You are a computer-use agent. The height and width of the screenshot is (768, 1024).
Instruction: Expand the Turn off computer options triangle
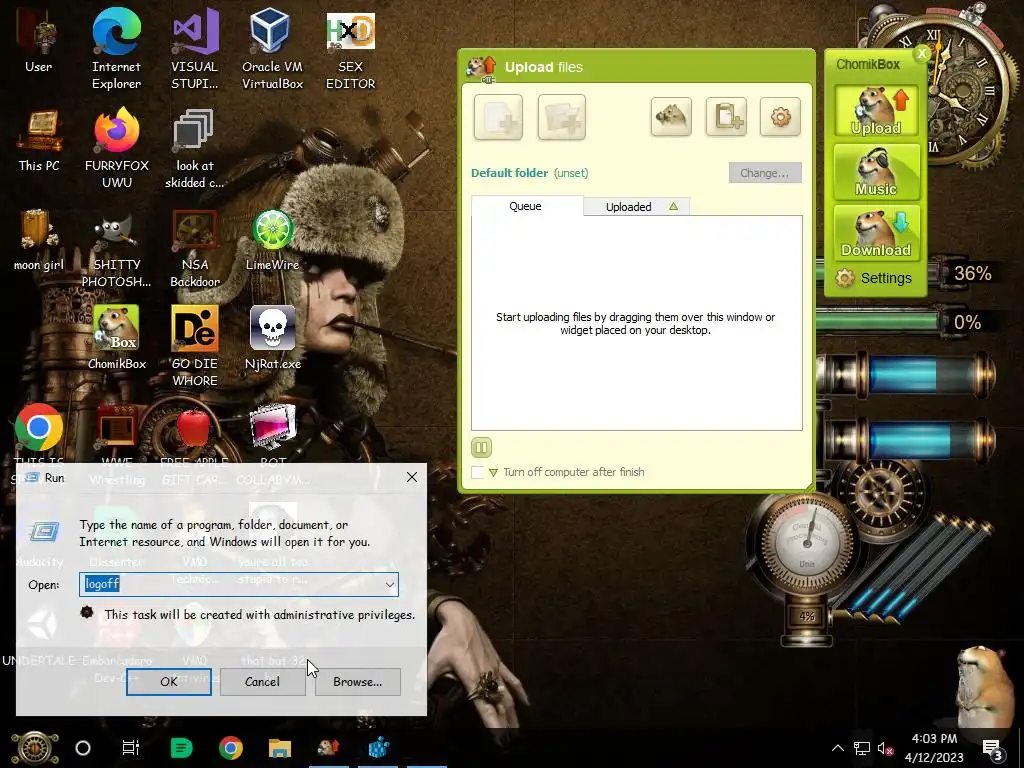click(494, 472)
